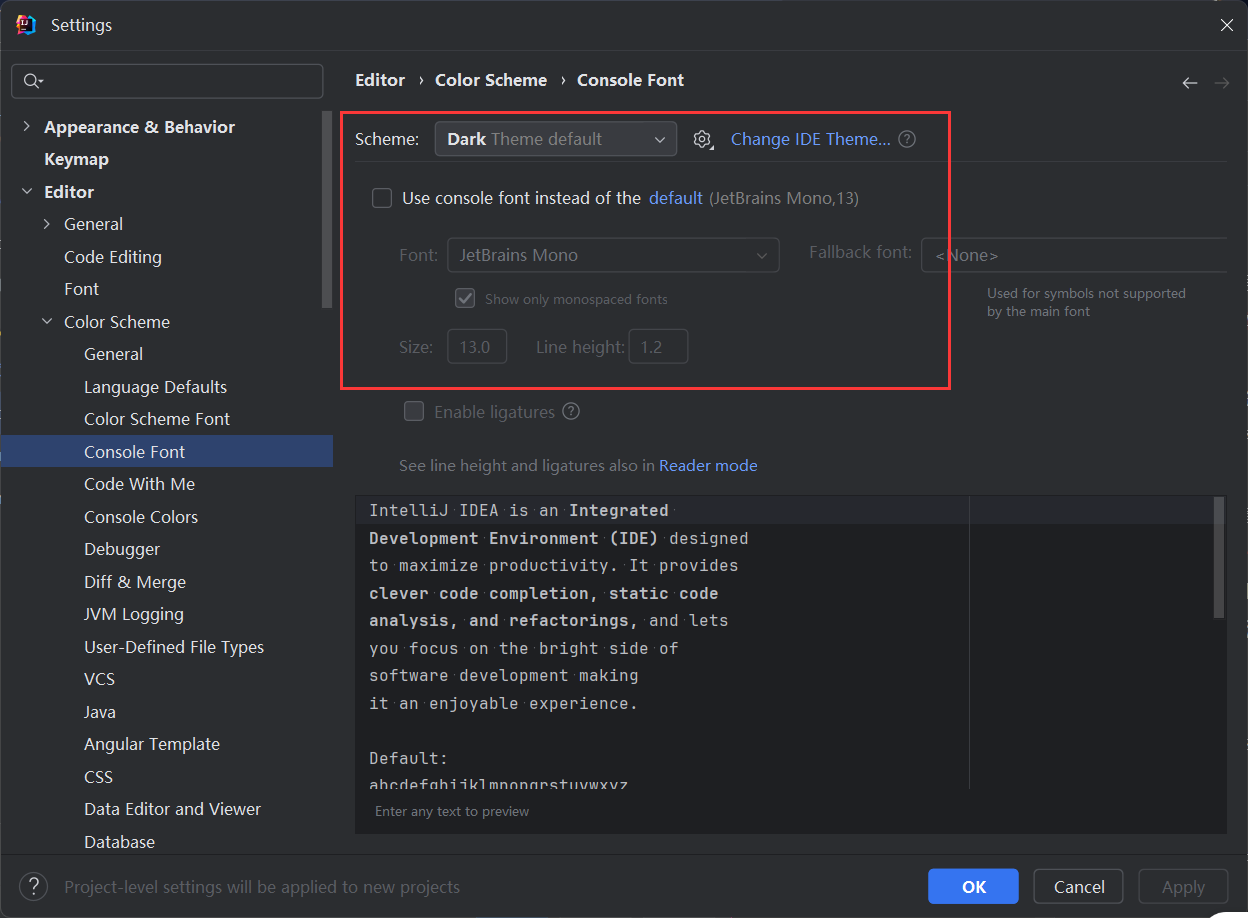Click the OK button

(973, 886)
